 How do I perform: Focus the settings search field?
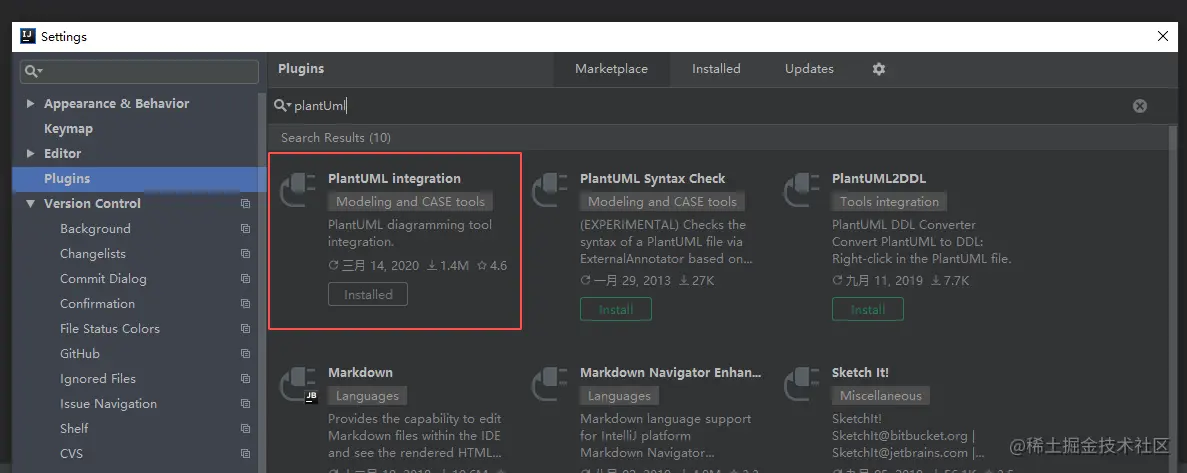139,72
